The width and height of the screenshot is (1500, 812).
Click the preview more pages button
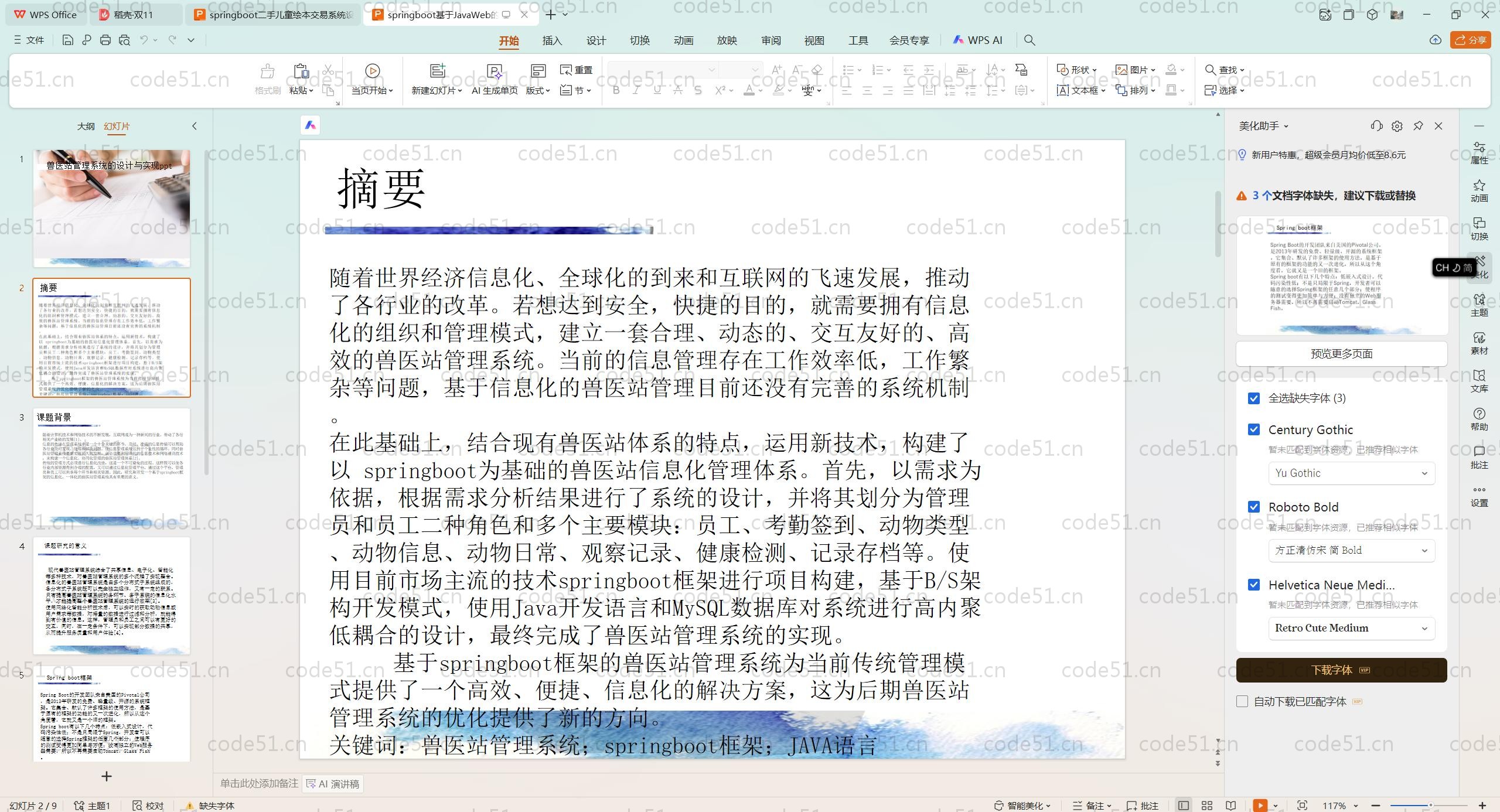(x=1341, y=353)
